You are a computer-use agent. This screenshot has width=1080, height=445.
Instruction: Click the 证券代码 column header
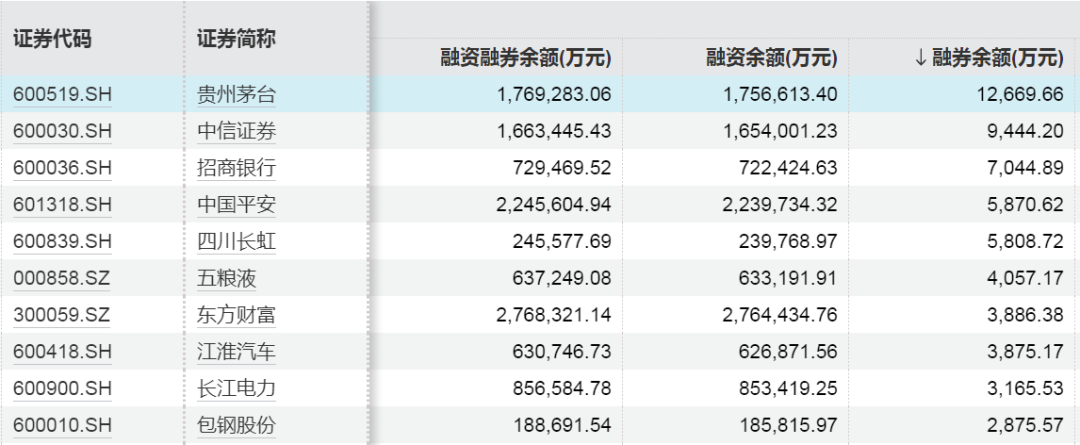click(52, 40)
